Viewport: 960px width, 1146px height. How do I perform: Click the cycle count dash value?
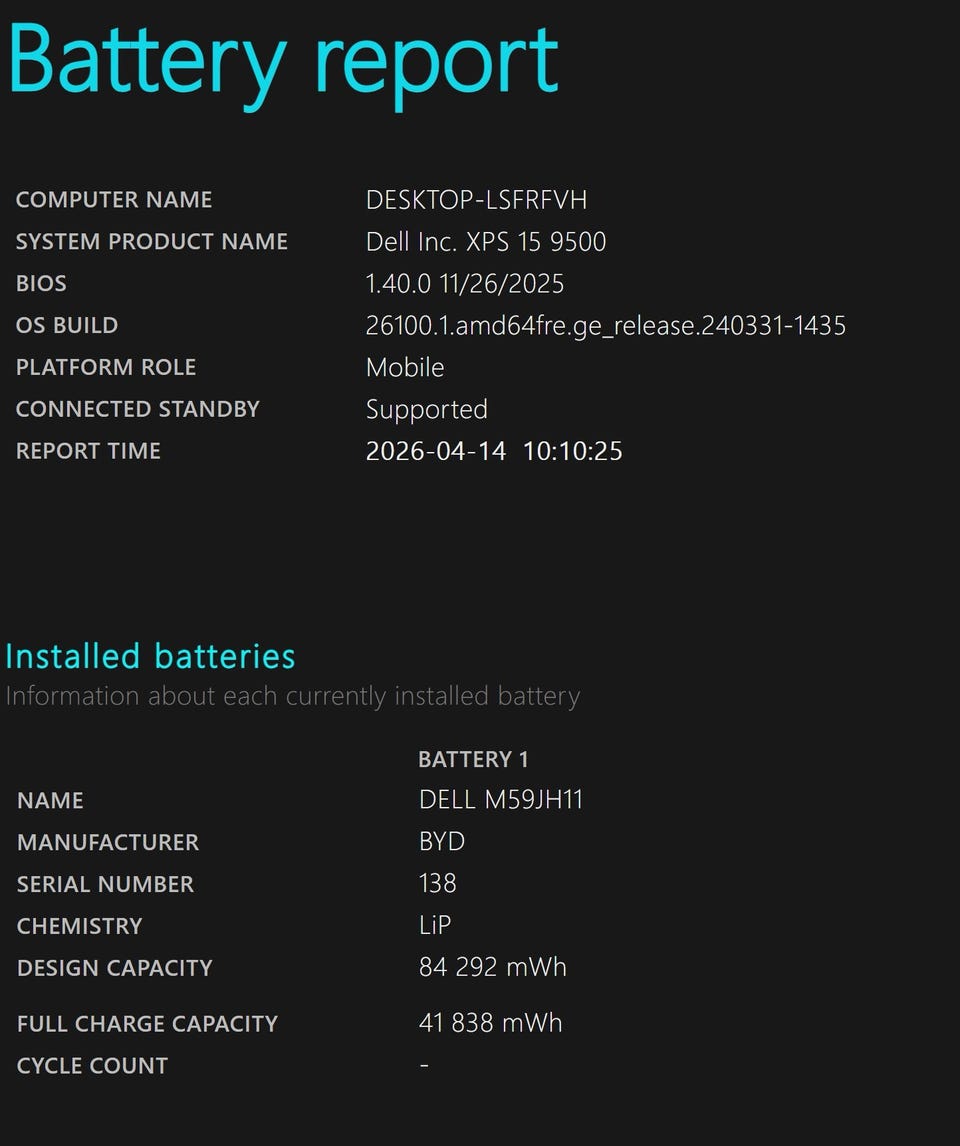click(425, 1065)
